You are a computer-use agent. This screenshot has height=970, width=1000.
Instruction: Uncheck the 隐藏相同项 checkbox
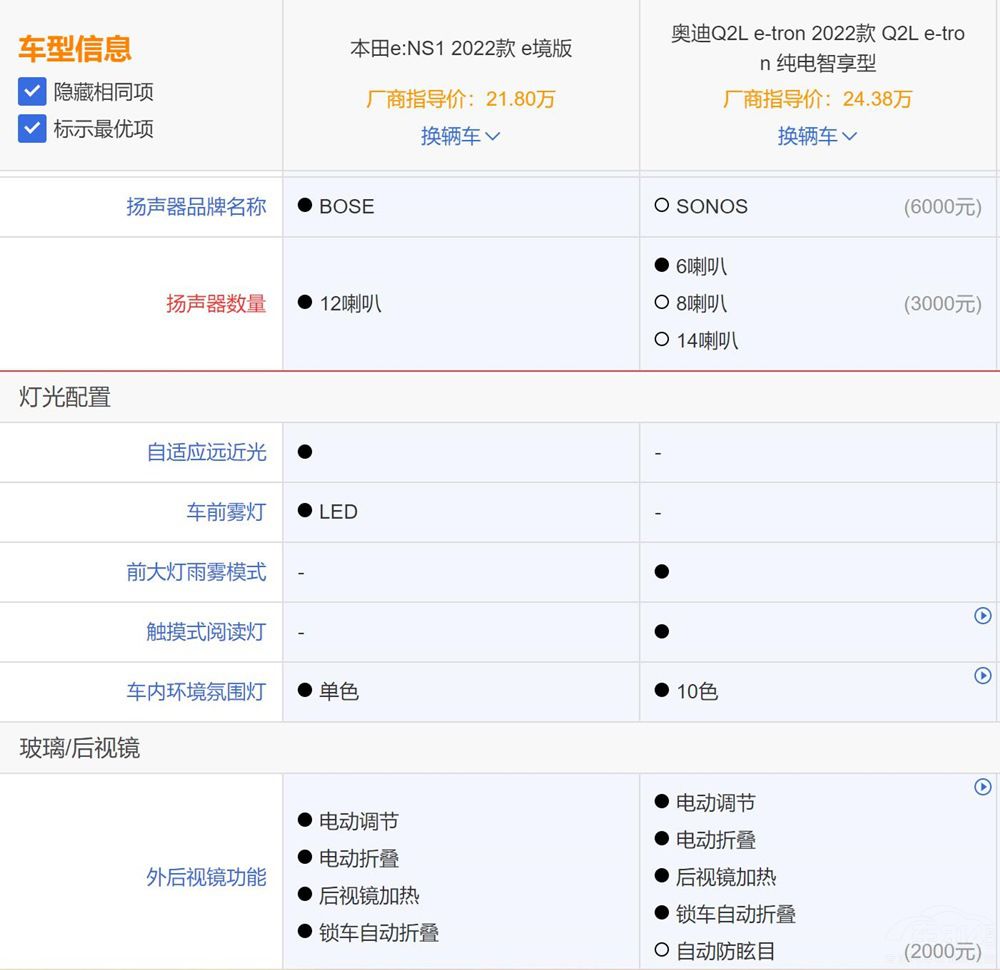click(x=31, y=91)
